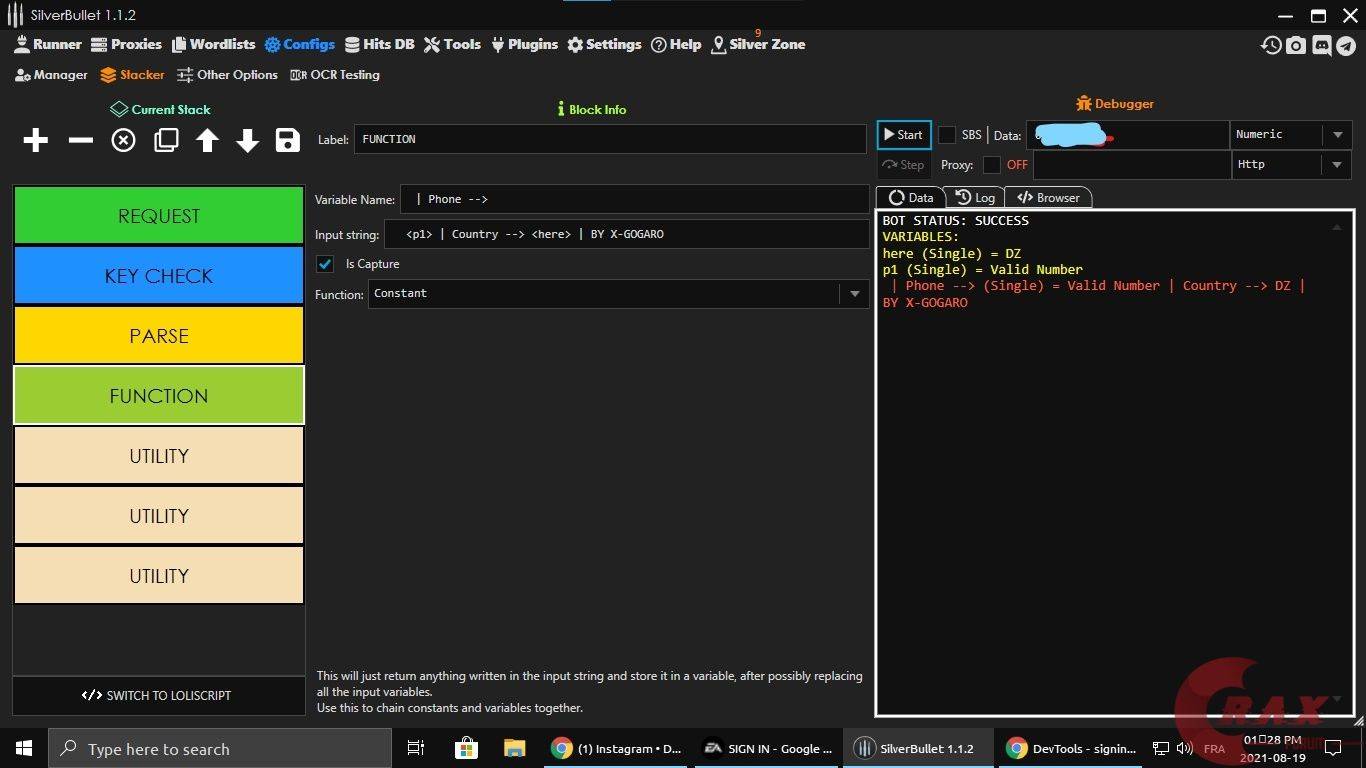This screenshot has height=768, width=1366.
Task: Click SWITCH TO LOLISCRIPT button
Action: (x=158, y=696)
